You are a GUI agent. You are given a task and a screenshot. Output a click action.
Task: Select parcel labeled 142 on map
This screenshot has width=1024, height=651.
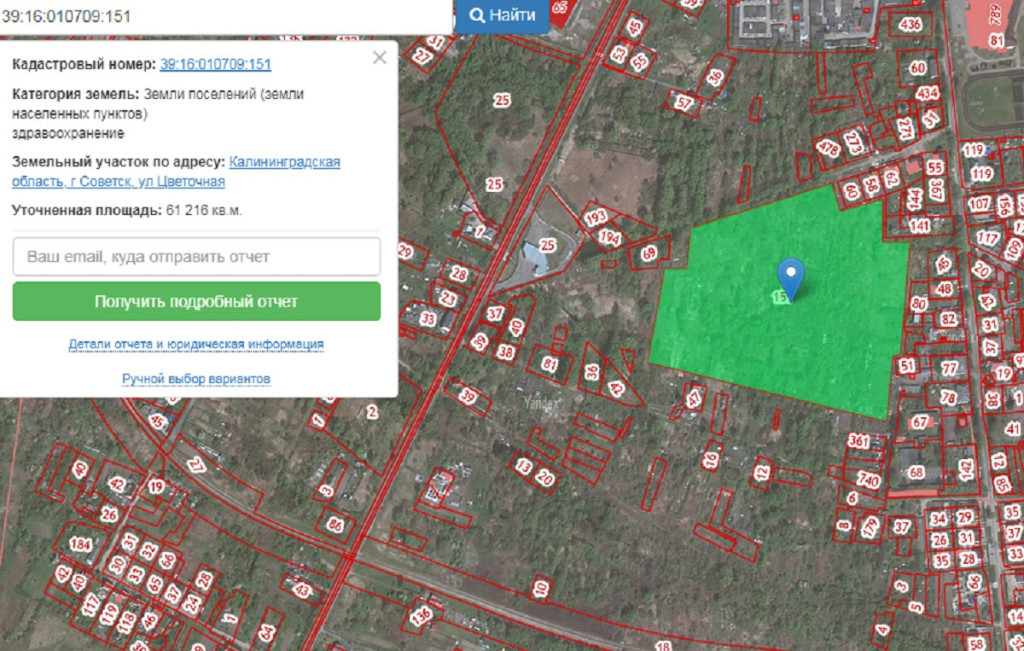(x=966, y=469)
